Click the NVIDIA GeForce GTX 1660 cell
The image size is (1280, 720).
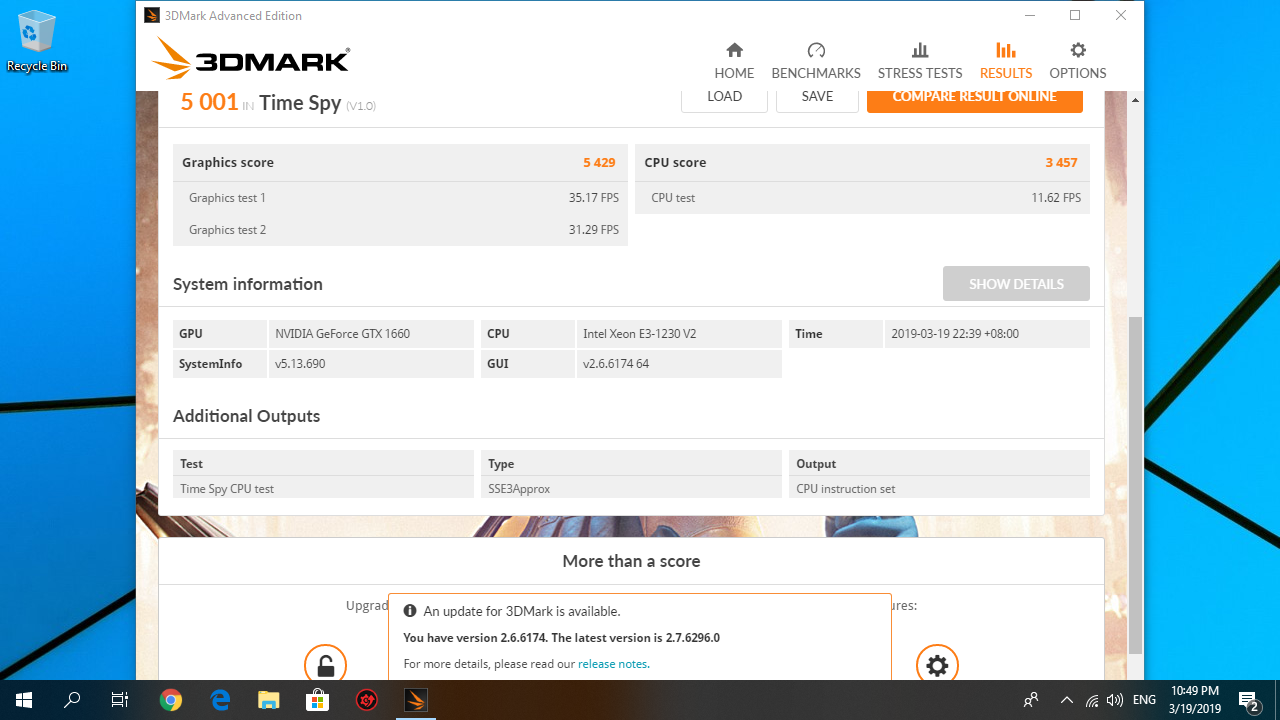[x=371, y=334]
